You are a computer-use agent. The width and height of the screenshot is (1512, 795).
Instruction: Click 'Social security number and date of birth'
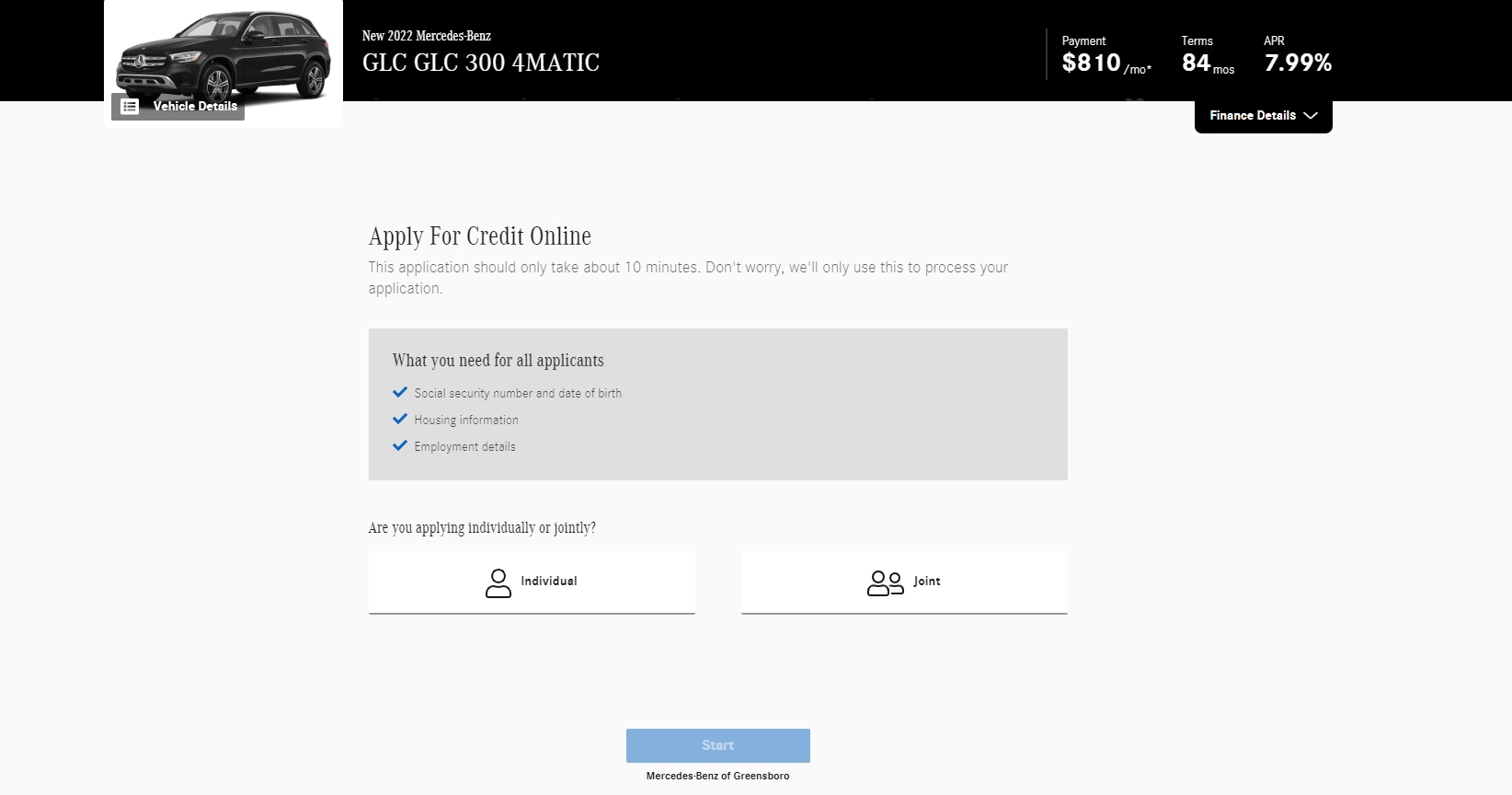click(x=518, y=393)
